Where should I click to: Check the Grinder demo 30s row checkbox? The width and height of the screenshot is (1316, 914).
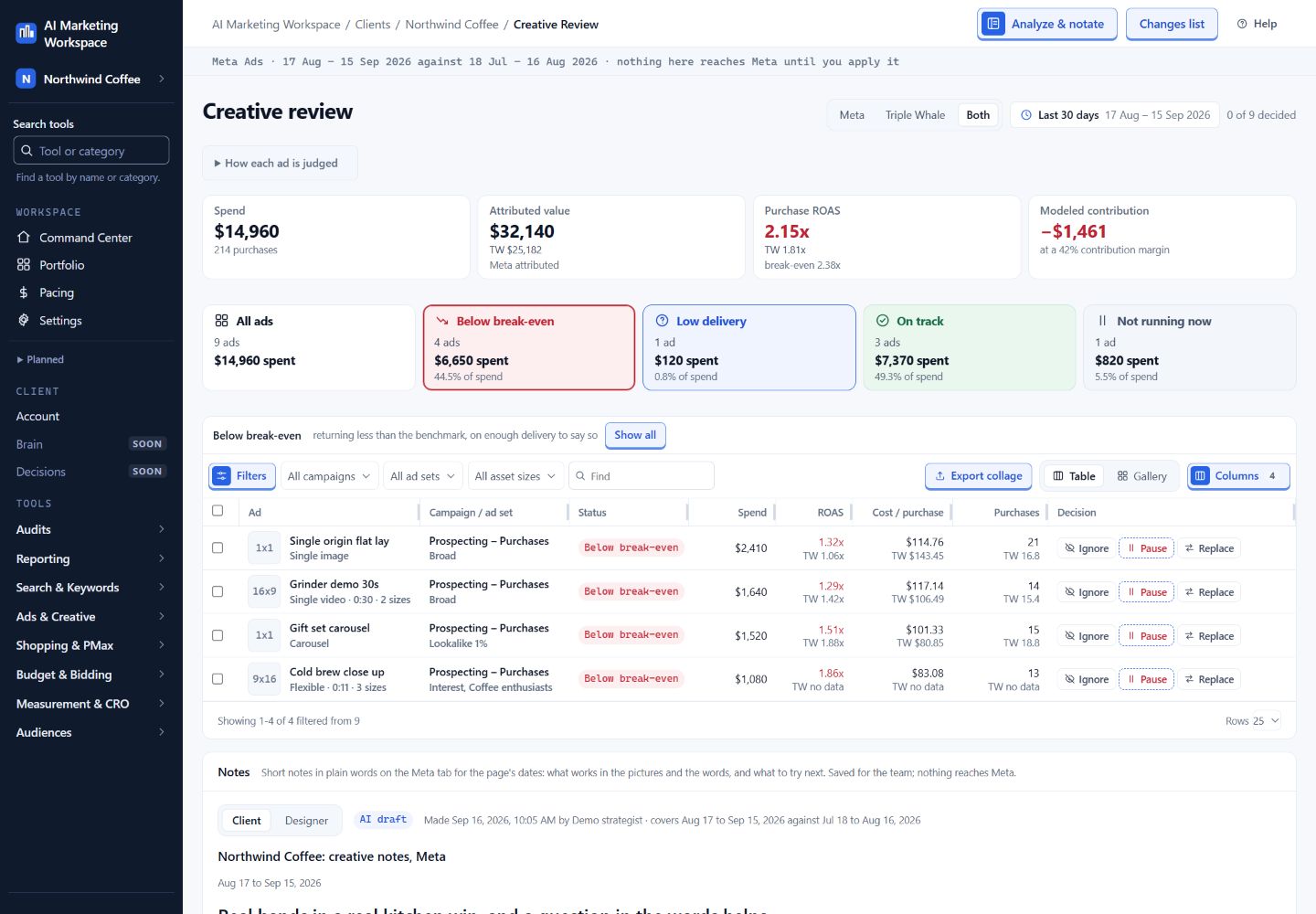(218, 591)
